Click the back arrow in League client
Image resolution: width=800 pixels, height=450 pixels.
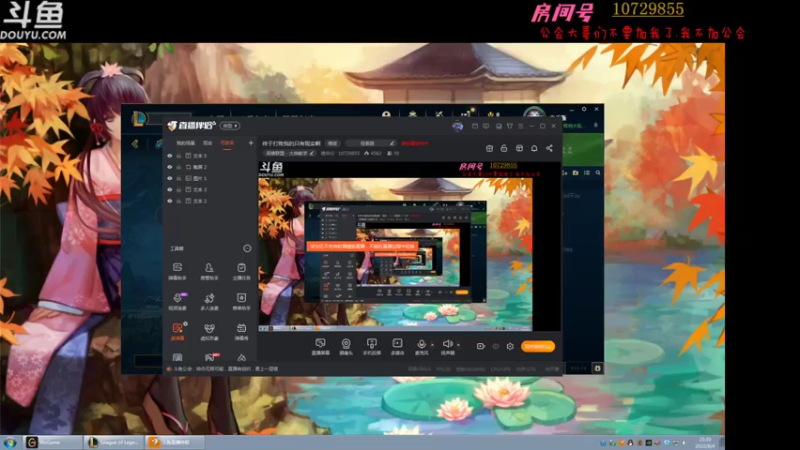pos(135,144)
